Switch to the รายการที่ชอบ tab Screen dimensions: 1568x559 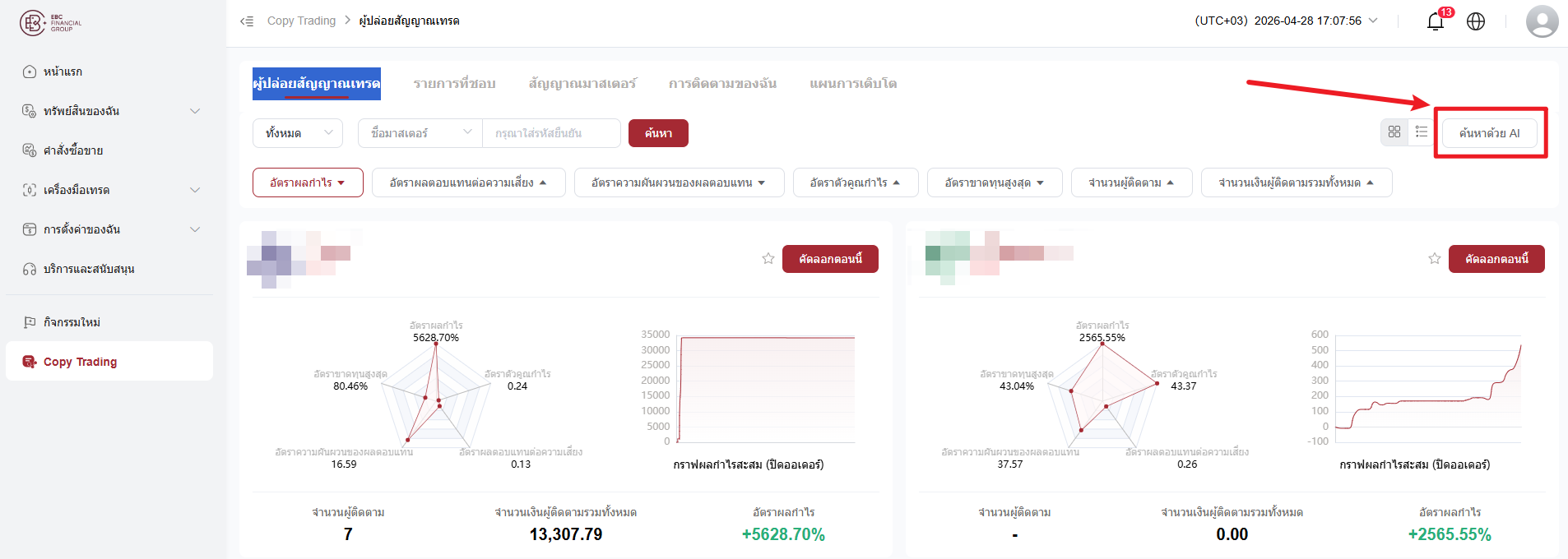(454, 84)
